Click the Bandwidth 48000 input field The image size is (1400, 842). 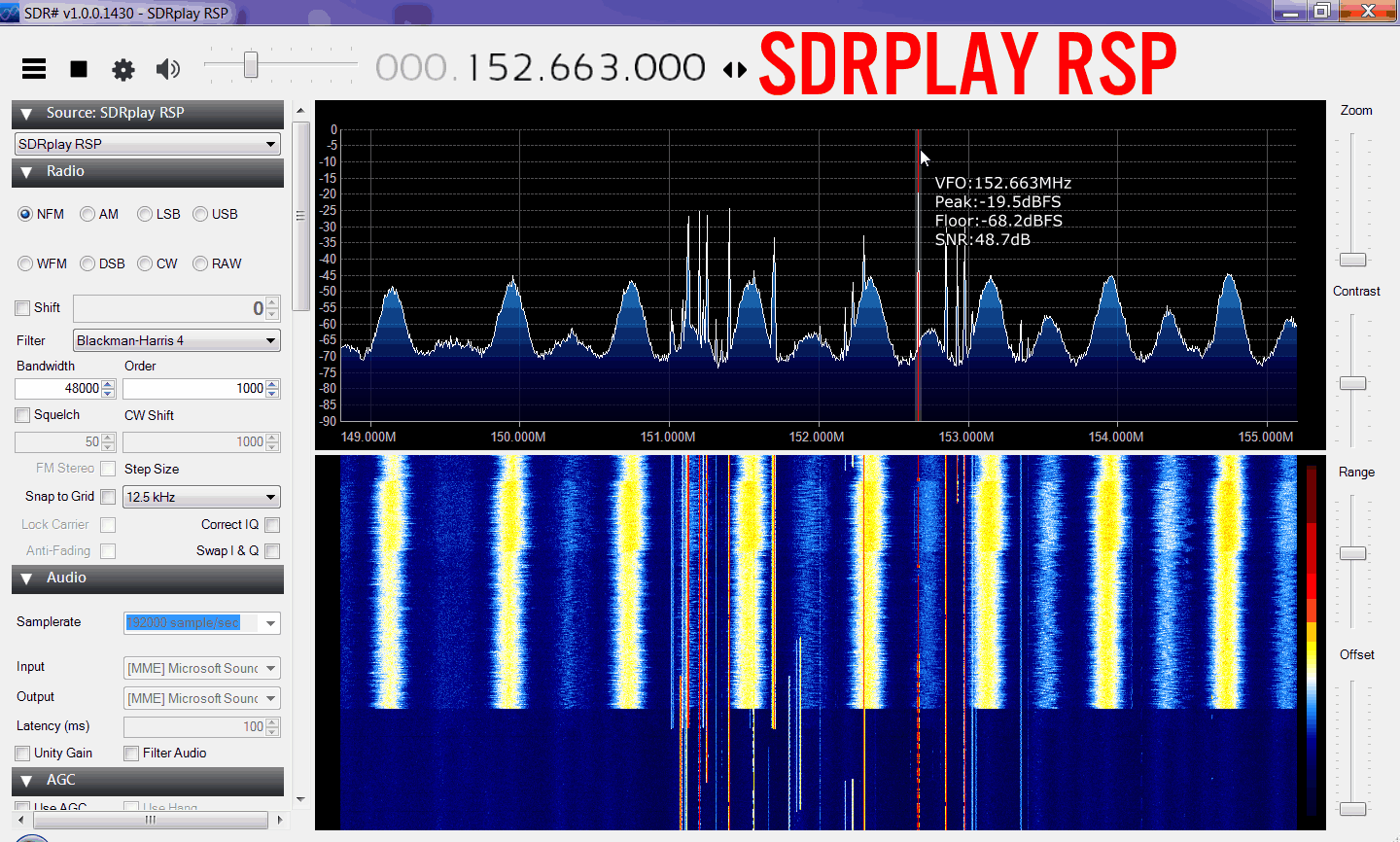click(58, 388)
